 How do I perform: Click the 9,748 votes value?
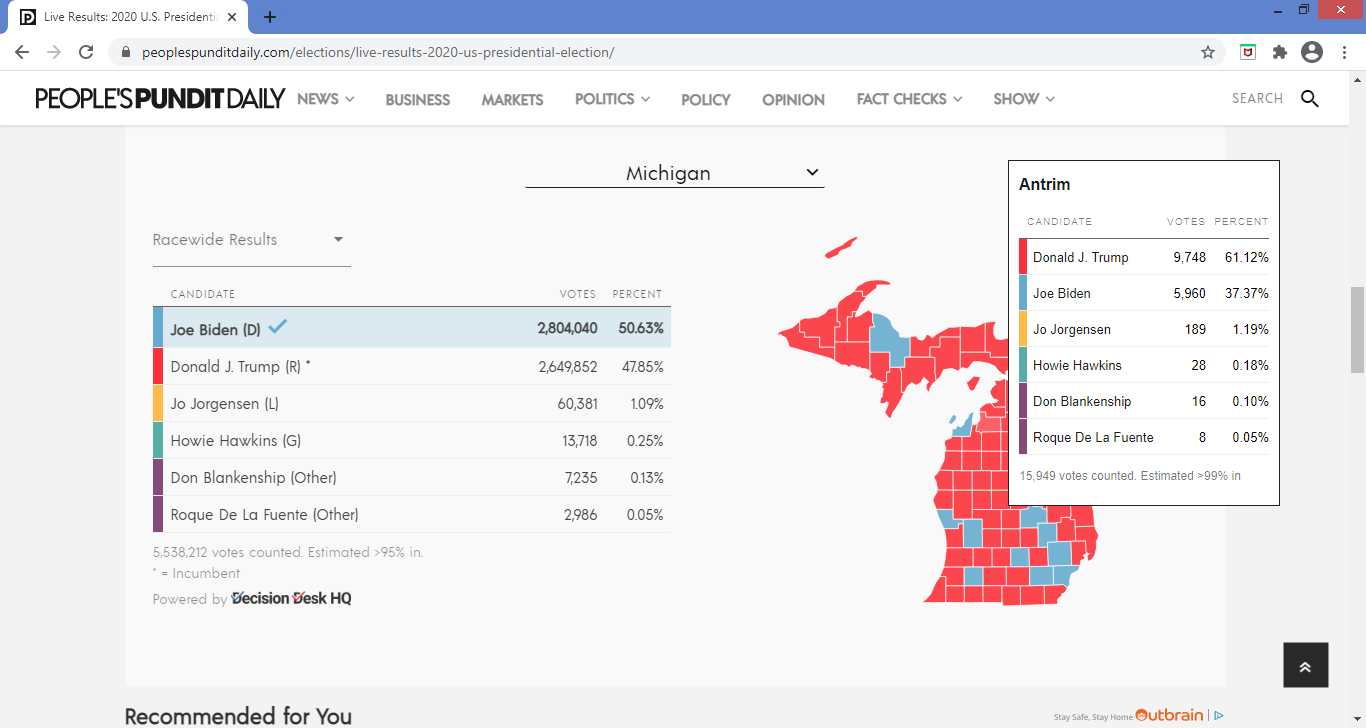pos(1189,257)
